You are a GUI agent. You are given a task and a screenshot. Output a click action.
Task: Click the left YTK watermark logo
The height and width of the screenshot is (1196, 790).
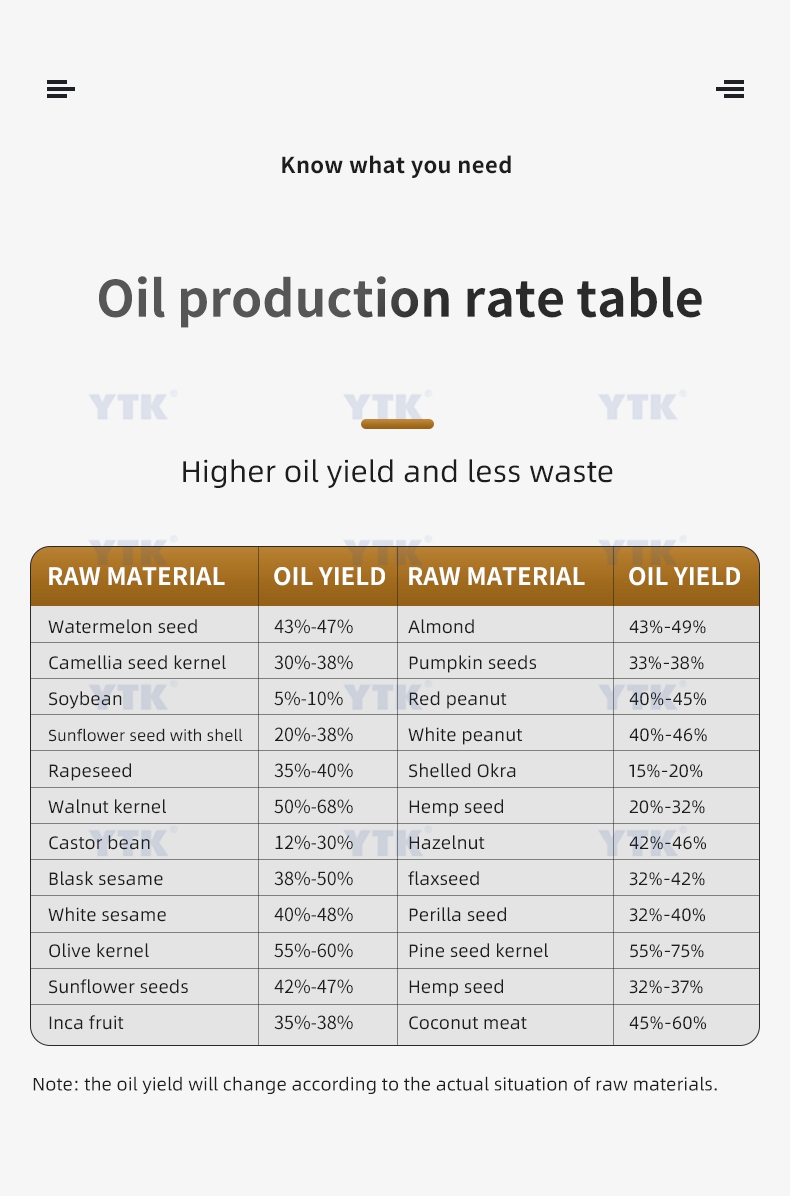[133, 405]
